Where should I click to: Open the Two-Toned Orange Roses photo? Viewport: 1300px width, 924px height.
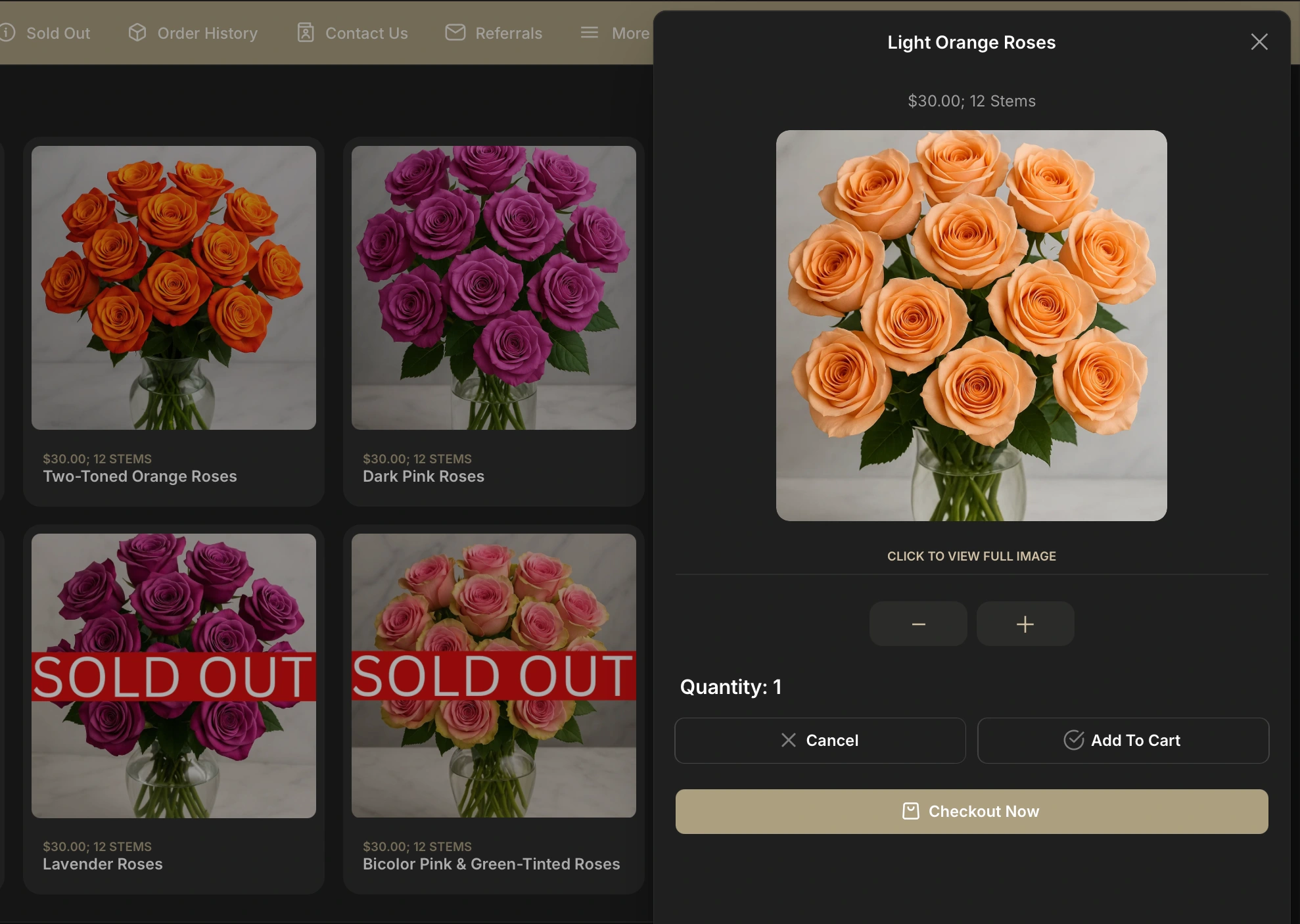point(174,288)
